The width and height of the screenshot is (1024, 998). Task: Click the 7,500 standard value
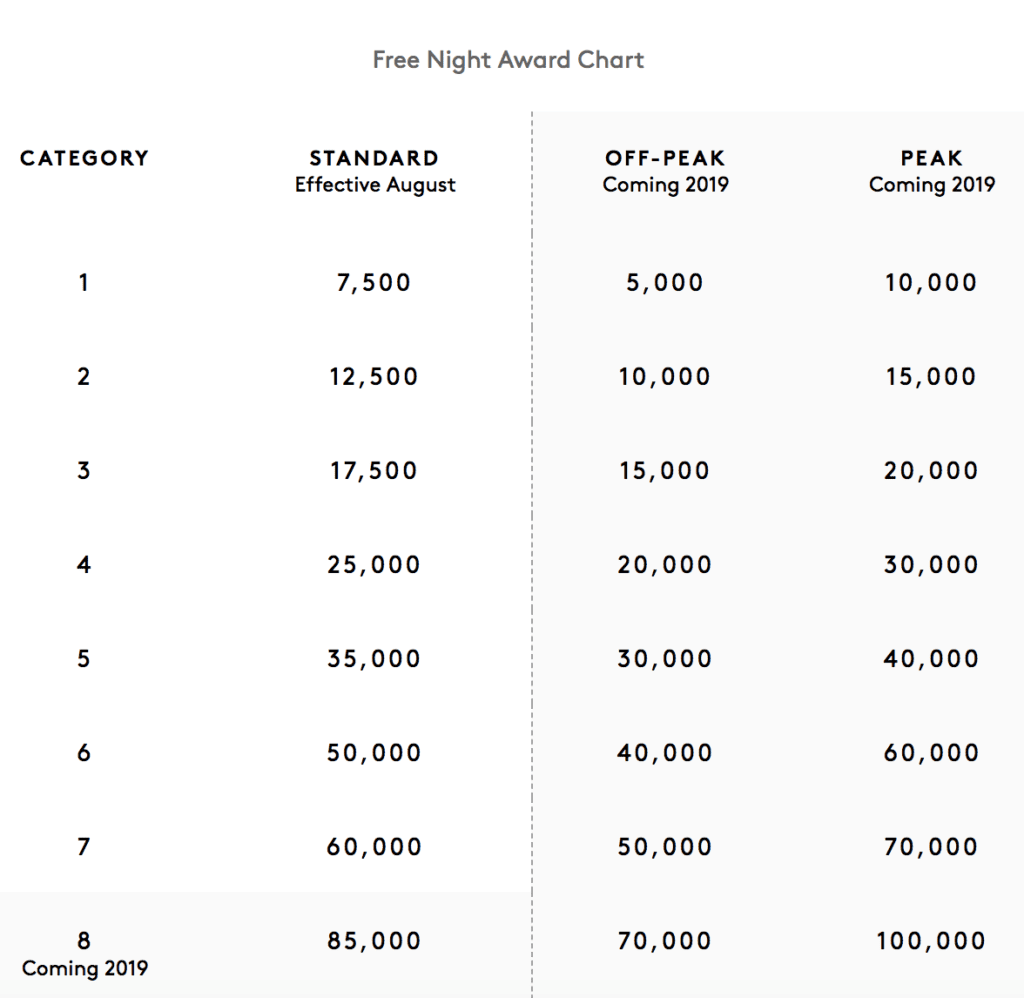tap(374, 283)
